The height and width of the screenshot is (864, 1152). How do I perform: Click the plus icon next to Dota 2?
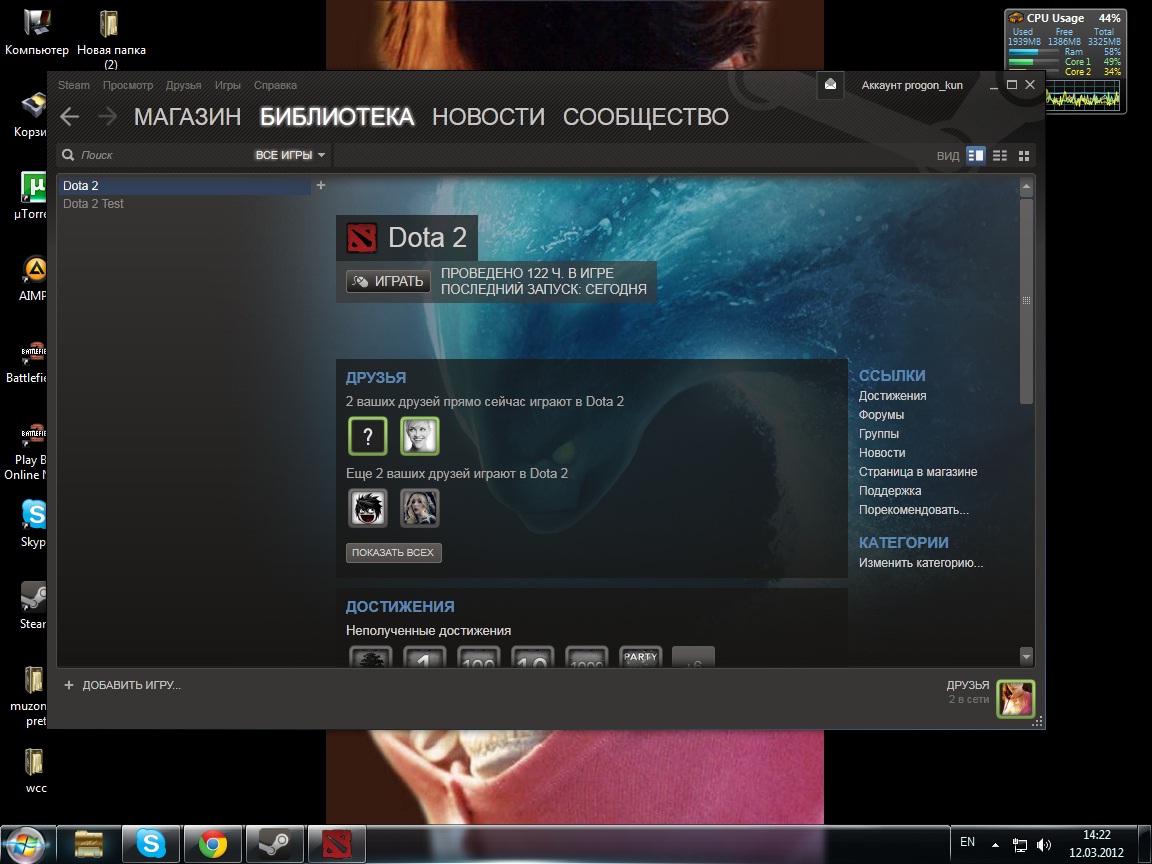[x=320, y=186]
